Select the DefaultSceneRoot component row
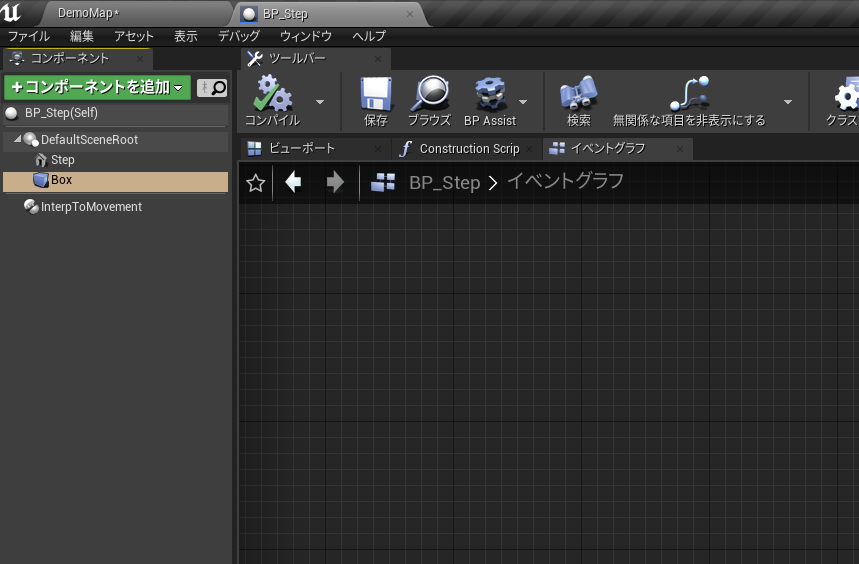859x564 pixels. pyautogui.click(x=116, y=140)
